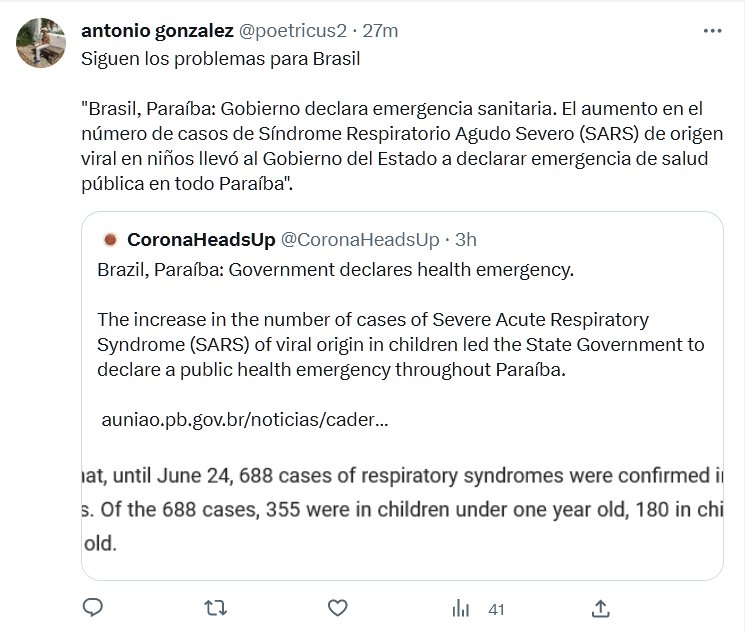Click the view count number 41

point(497,608)
